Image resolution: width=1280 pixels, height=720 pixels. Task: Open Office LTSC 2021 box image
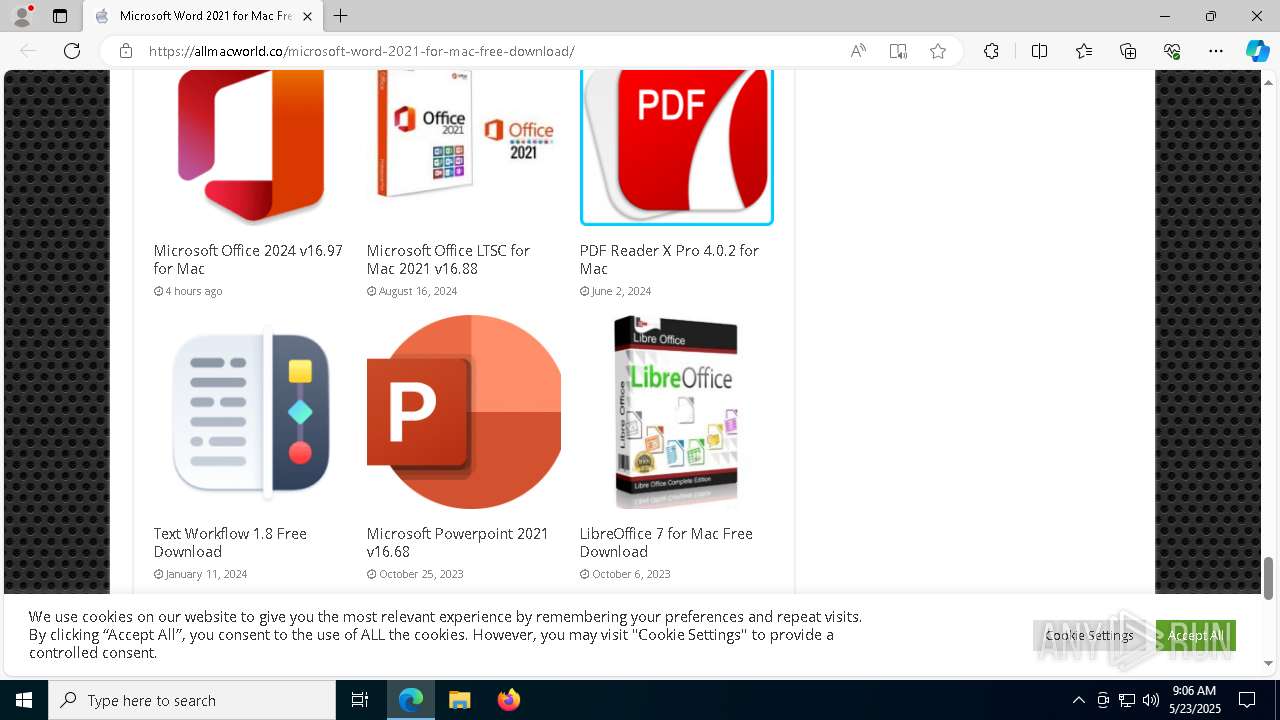click(x=464, y=148)
